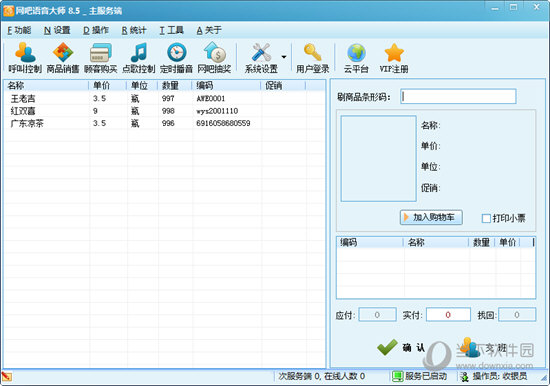Click status bar left corner icon
Screen dimensions: 550x386
[7, 377]
